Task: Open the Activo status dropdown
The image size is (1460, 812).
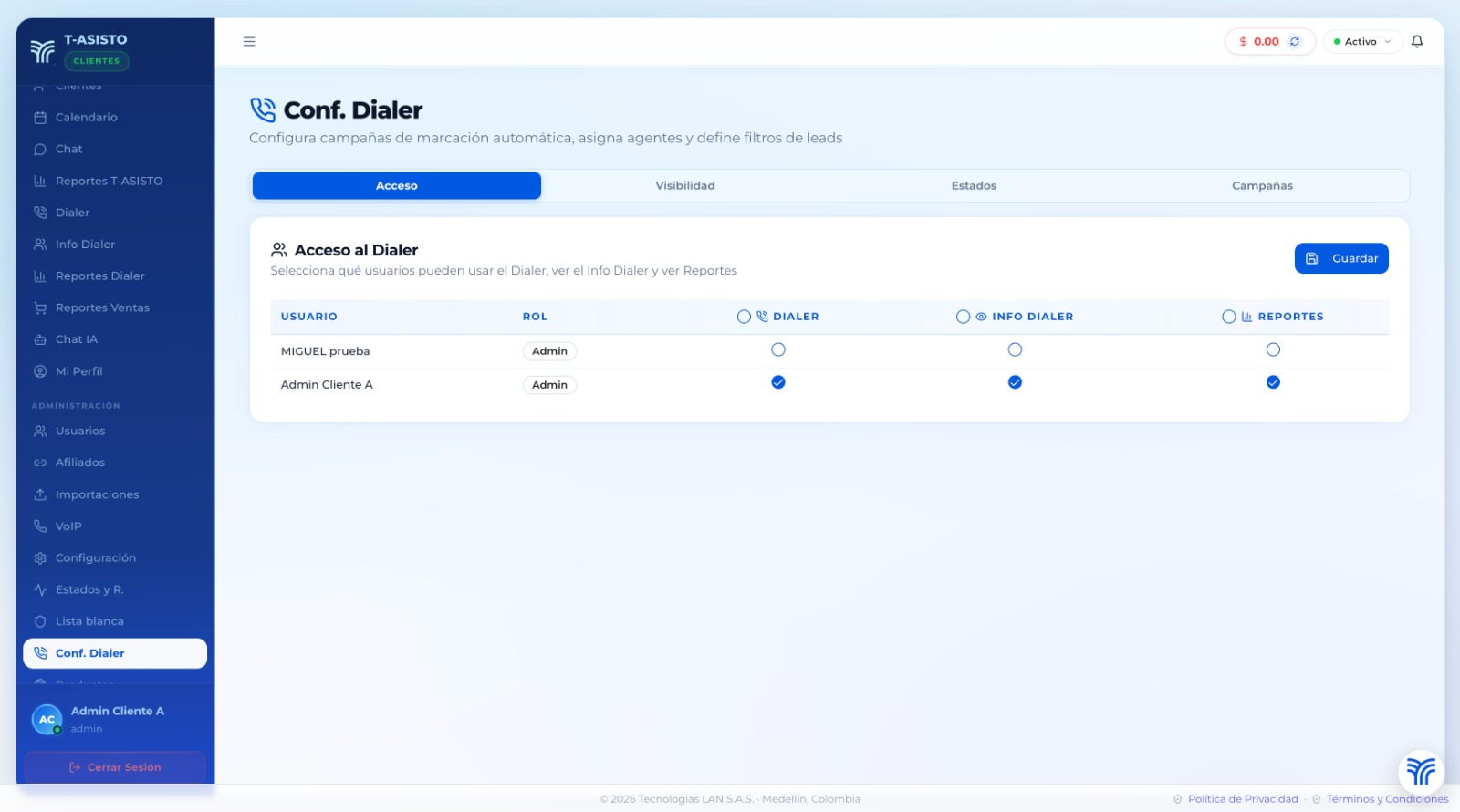Action: (1362, 41)
